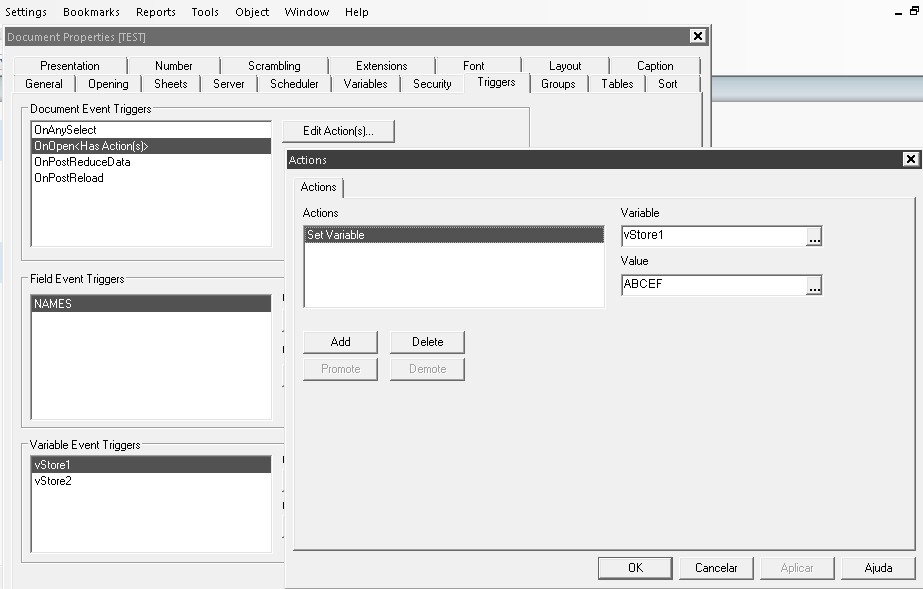Open help with the Ajuda button
The image size is (923, 589).
coord(878,568)
